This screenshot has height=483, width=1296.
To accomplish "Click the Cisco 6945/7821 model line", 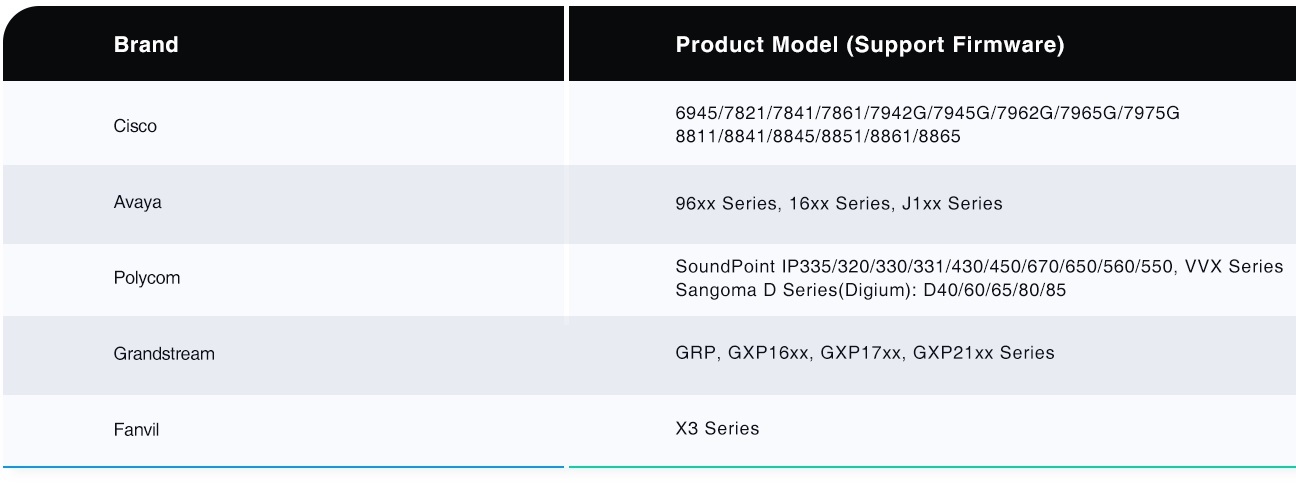I will coord(927,113).
